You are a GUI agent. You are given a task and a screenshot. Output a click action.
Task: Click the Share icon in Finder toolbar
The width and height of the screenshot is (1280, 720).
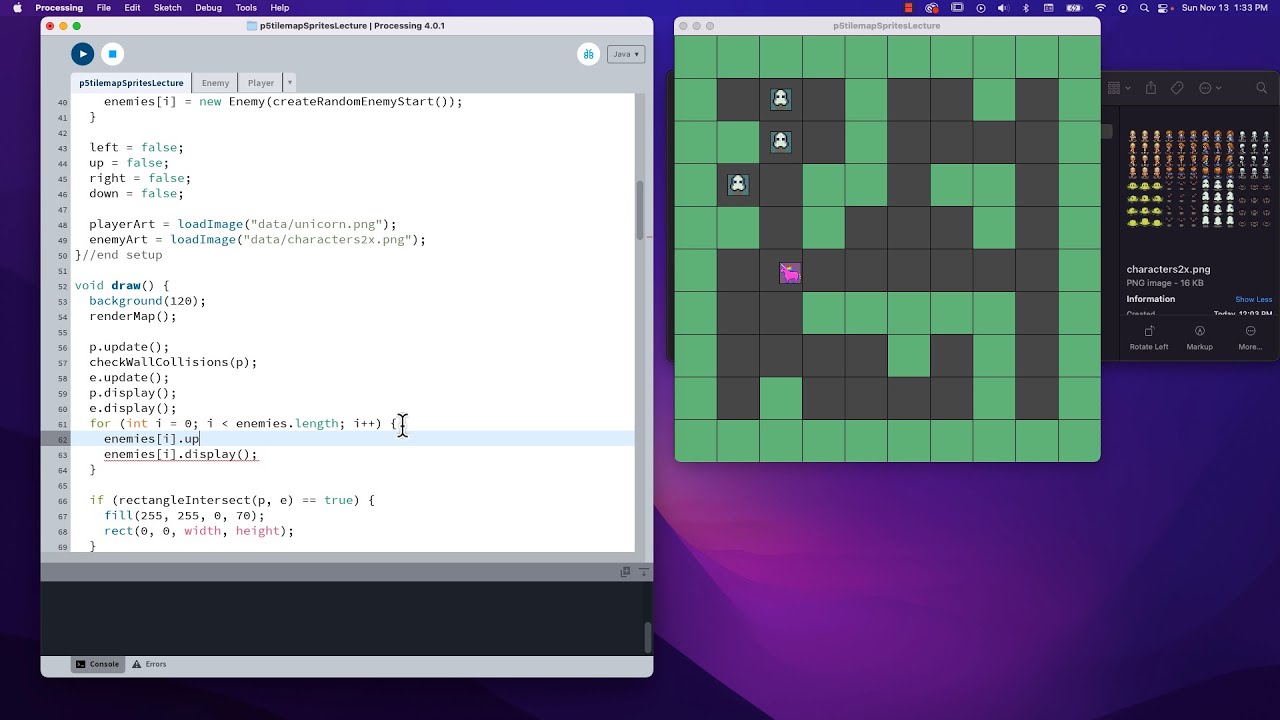pos(1151,88)
